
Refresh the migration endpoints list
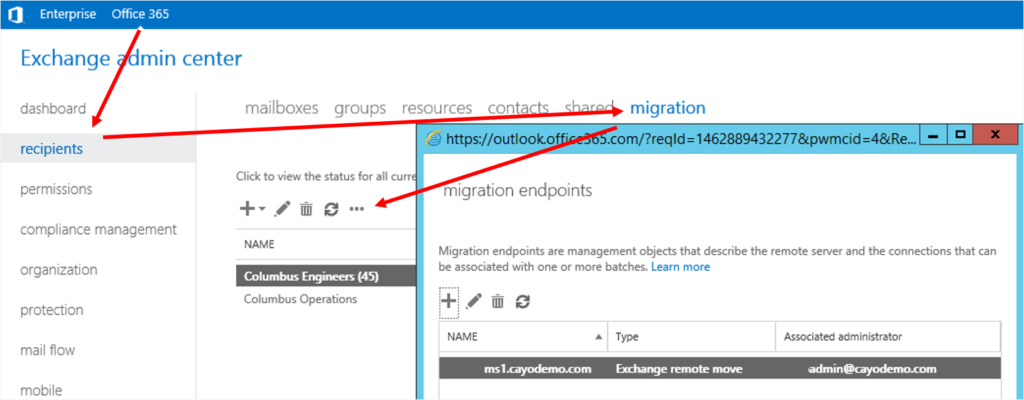pyautogui.click(x=522, y=301)
